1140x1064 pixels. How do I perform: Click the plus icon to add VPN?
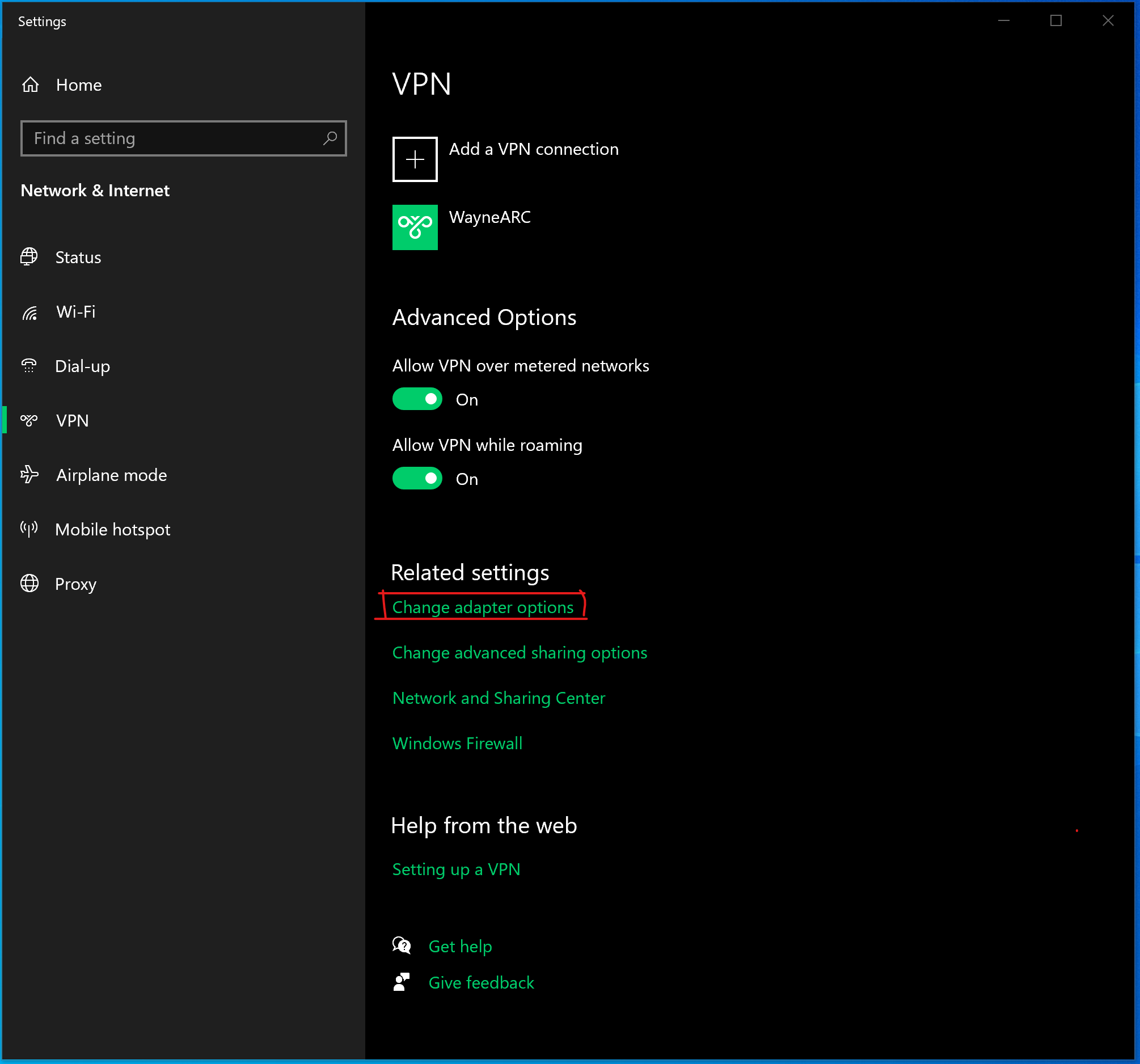click(x=415, y=159)
